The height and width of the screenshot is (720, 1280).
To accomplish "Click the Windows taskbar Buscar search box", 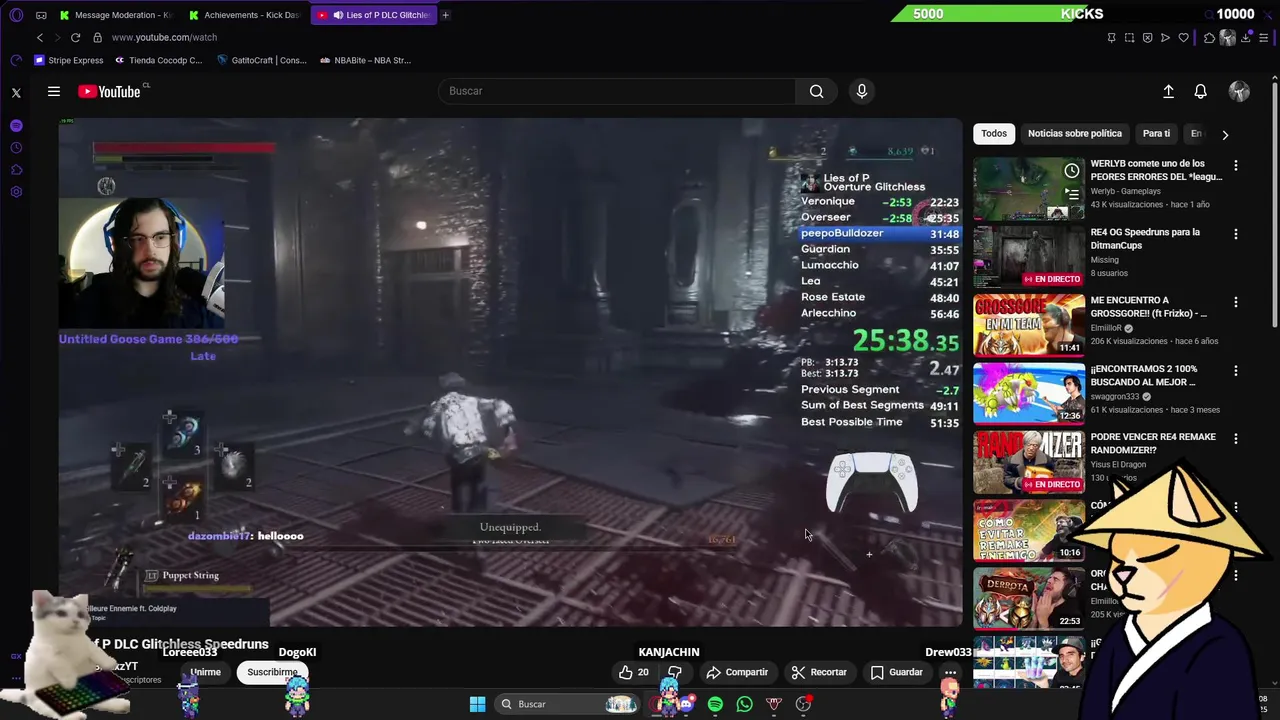I will [x=567, y=704].
